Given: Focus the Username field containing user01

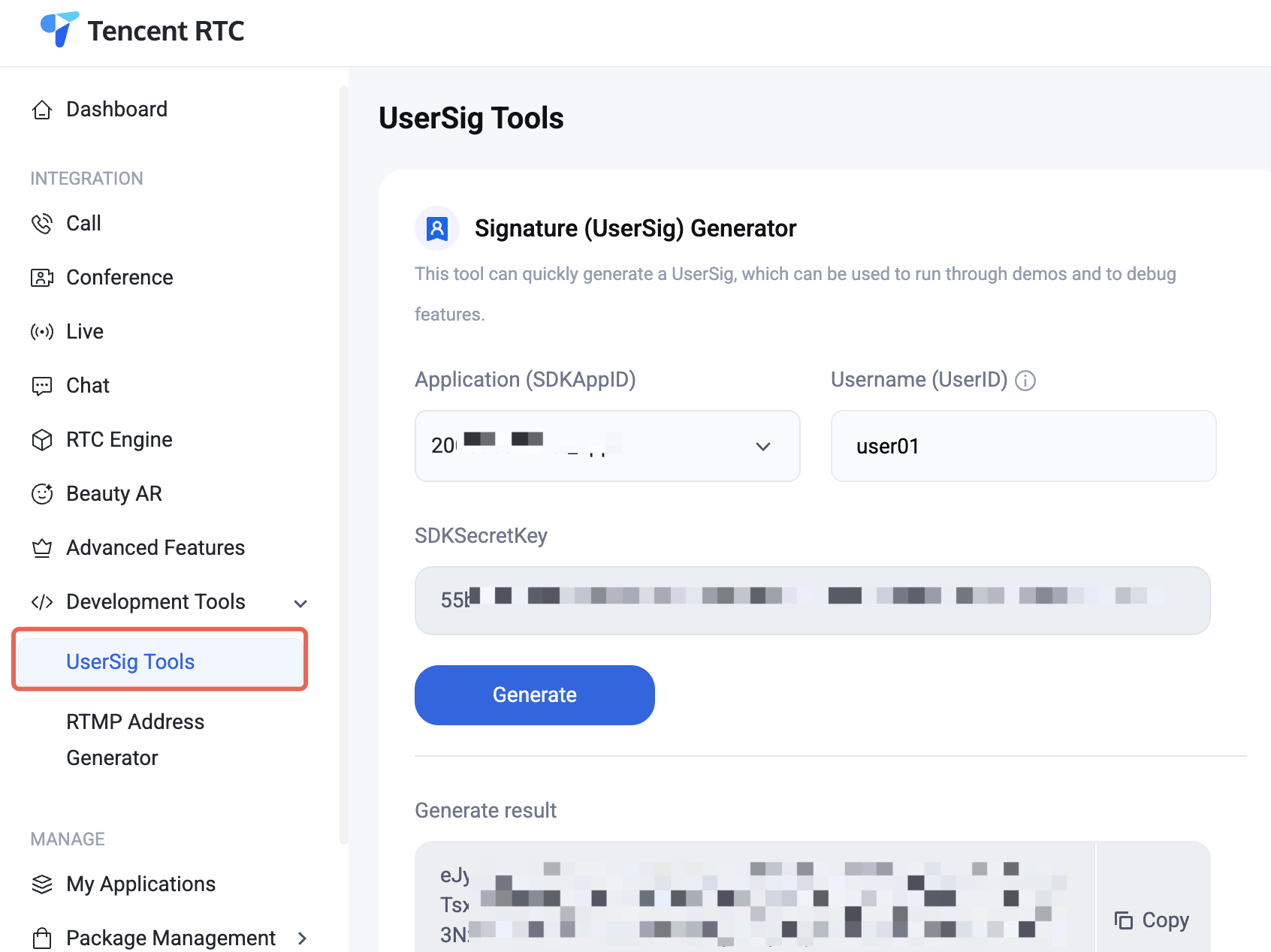Looking at the screenshot, I should [1023, 446].
